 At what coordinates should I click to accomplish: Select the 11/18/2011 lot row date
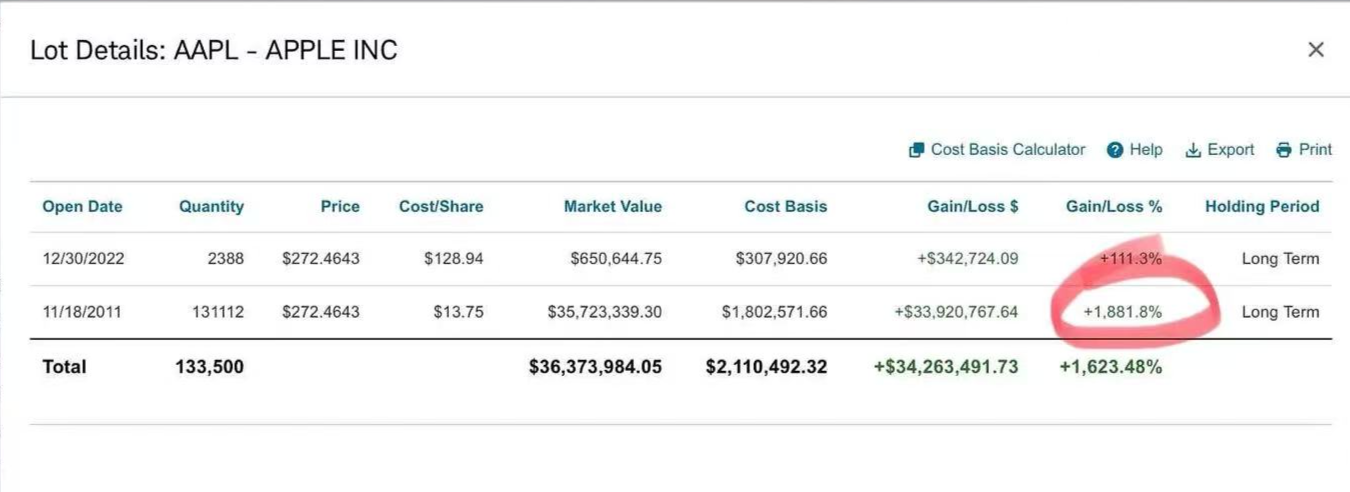click(x=82, y=312)
